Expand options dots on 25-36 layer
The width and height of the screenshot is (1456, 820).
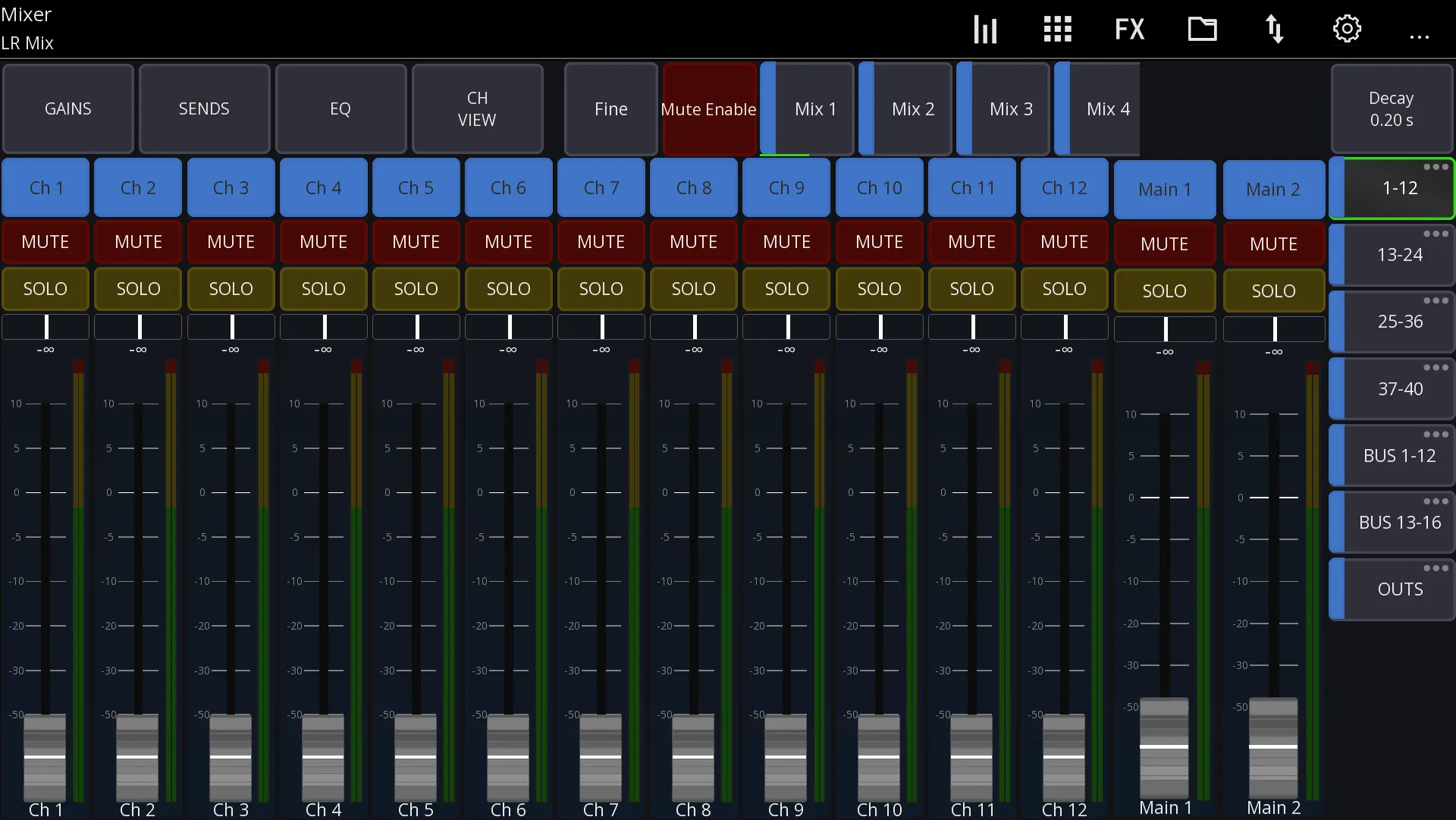click(x=1436, y=301)
